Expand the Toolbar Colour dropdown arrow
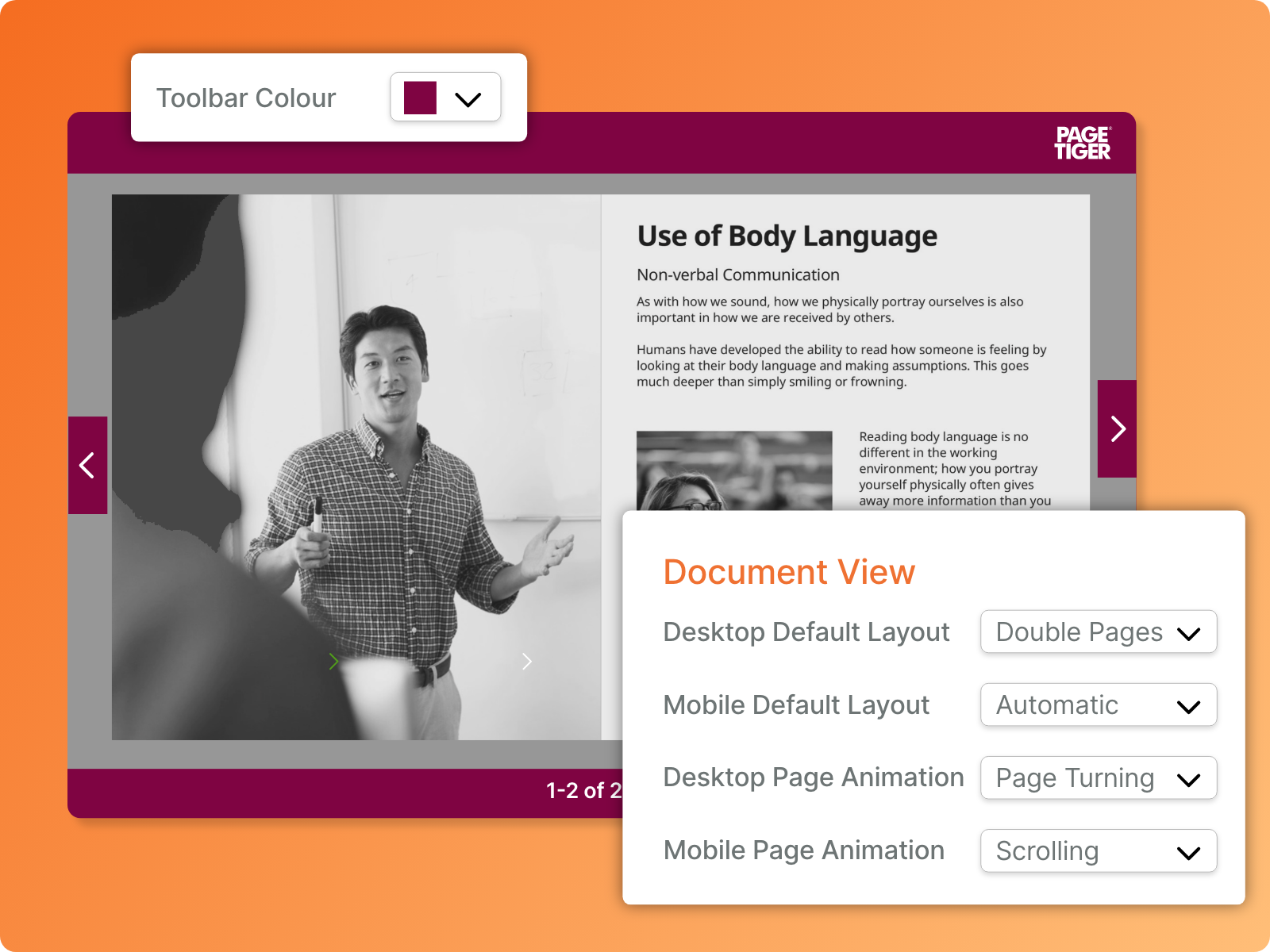 click(x=468, y=98)
